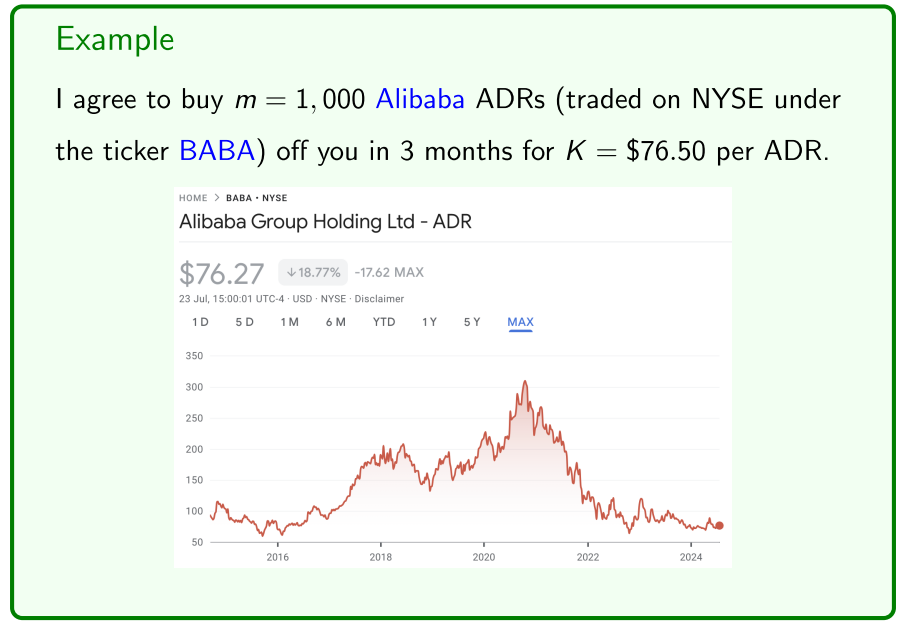The image size is (900, 627).
Task: Go to HOME in the breadcrumb
Action: point(193,198)
